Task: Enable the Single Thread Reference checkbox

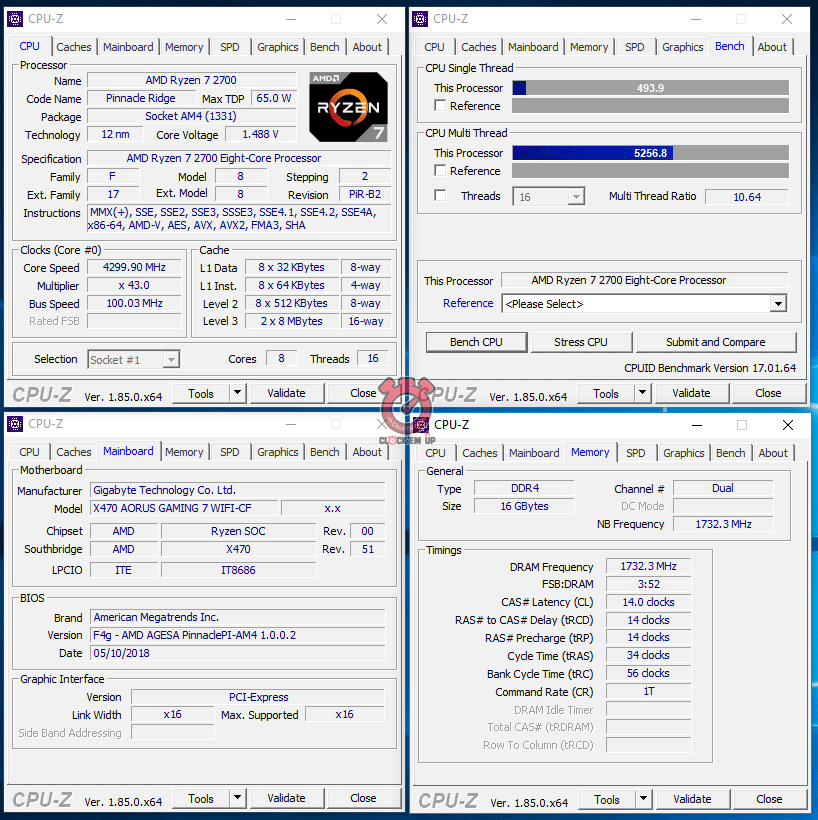Action: tap(440, 106)
